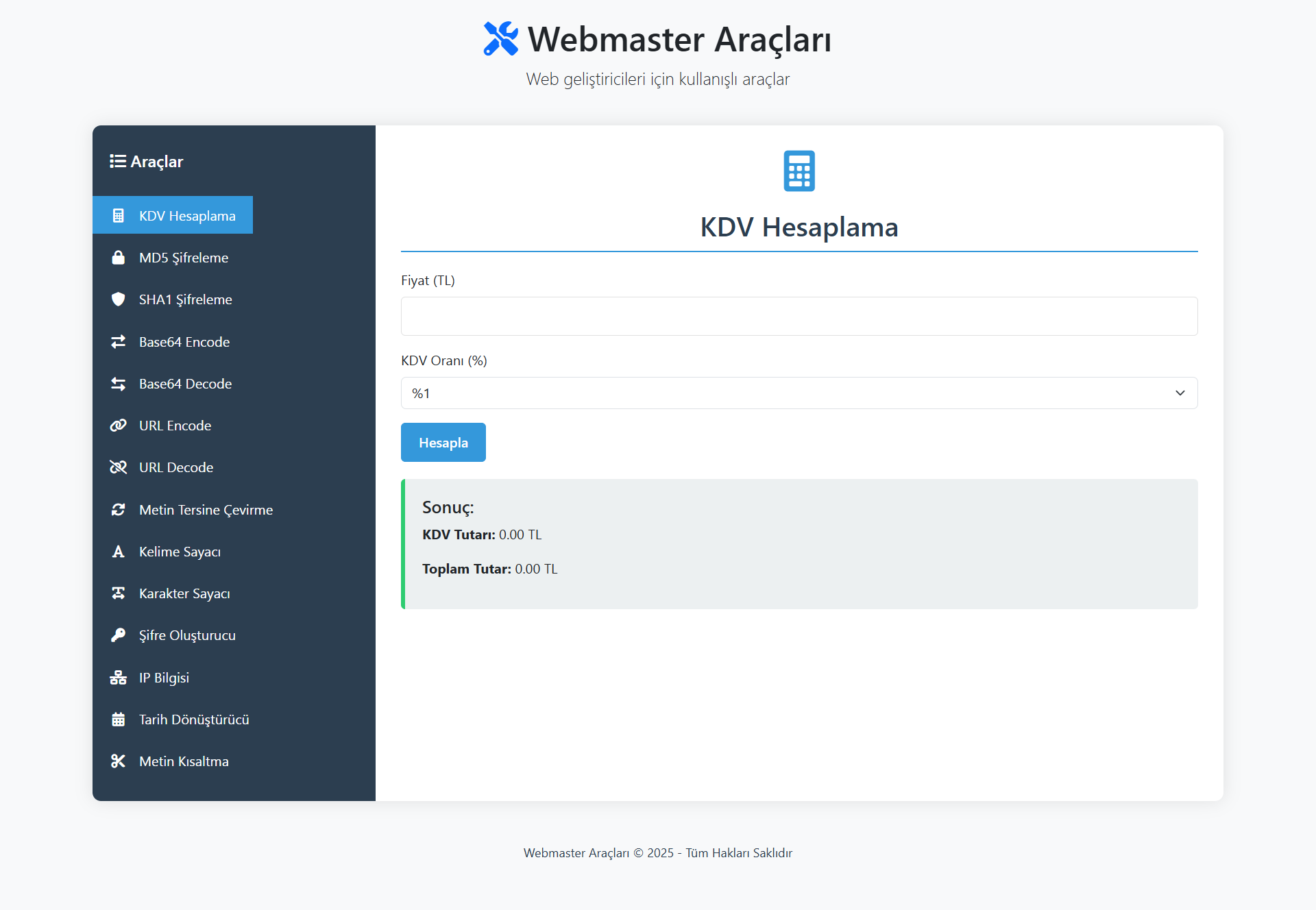The image size is (1316, 910).
Task: Click the Sonuç: heading
Action: click(x=448, y=507)
